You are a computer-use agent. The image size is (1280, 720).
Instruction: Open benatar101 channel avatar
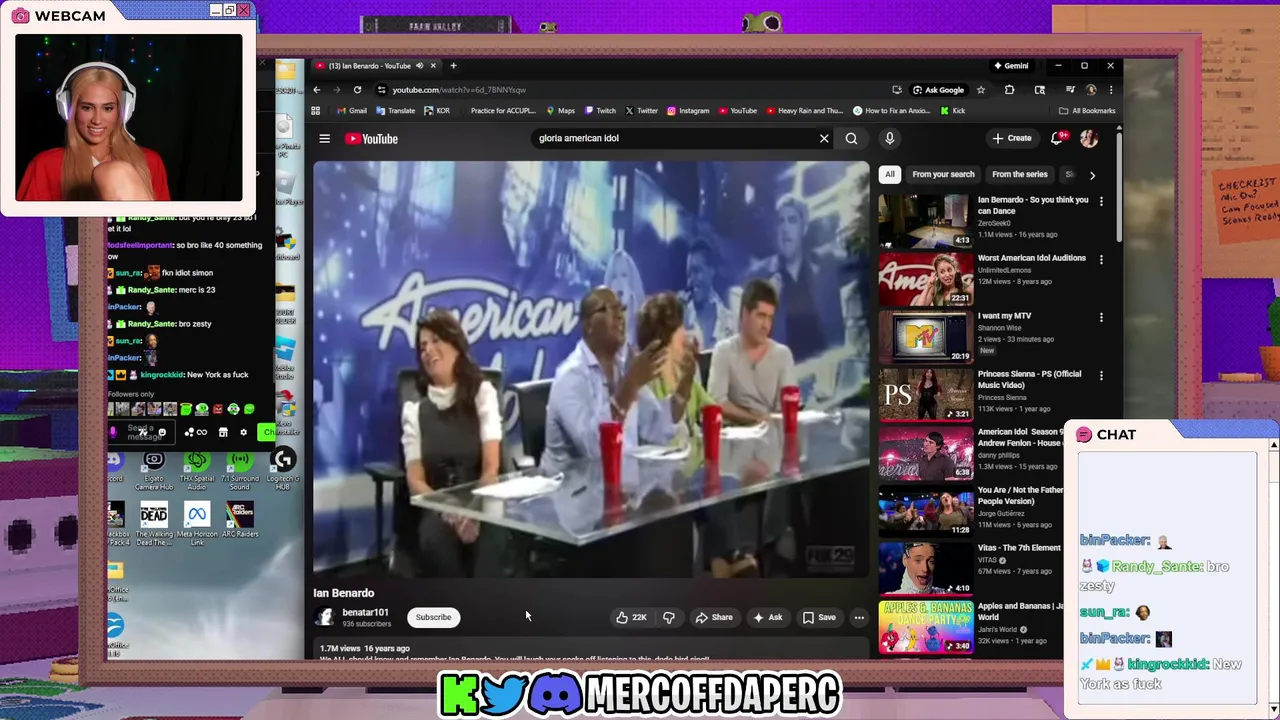pos(324,617)
